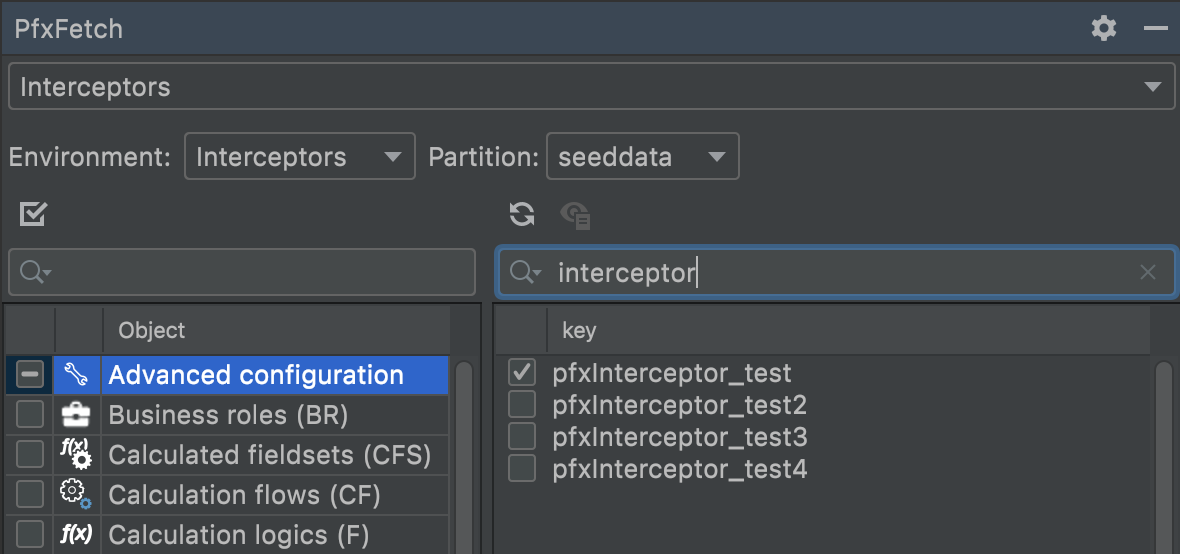
Task: Click the select all checkmark icon
Action: 33,214
